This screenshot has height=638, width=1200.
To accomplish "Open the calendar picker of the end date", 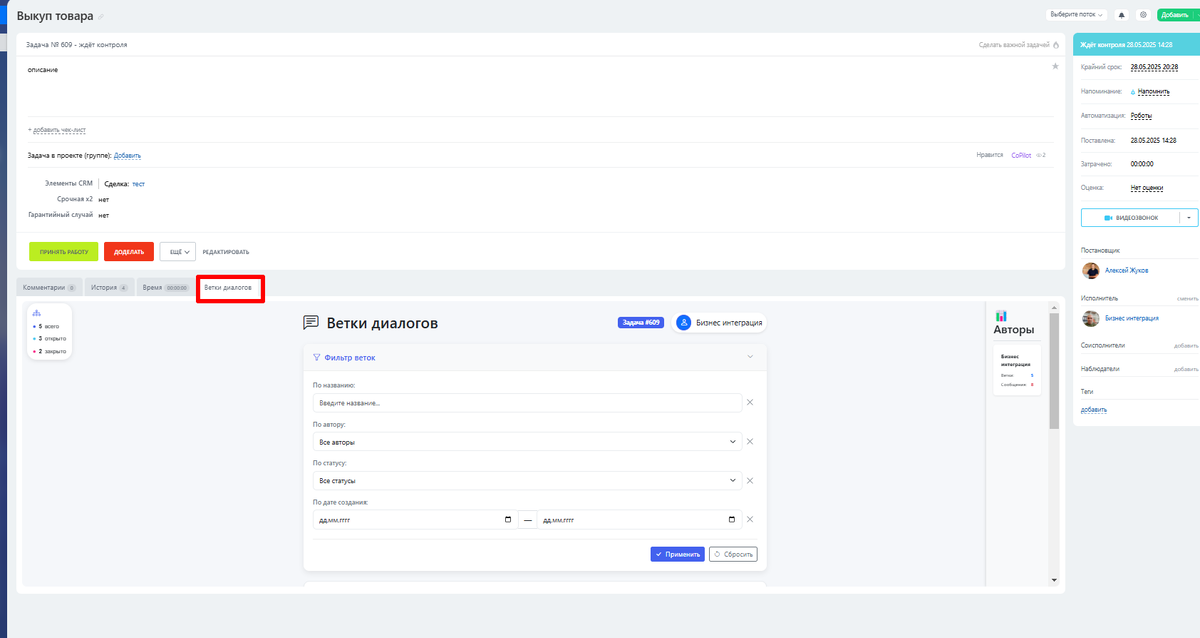I will coord(732,520).
